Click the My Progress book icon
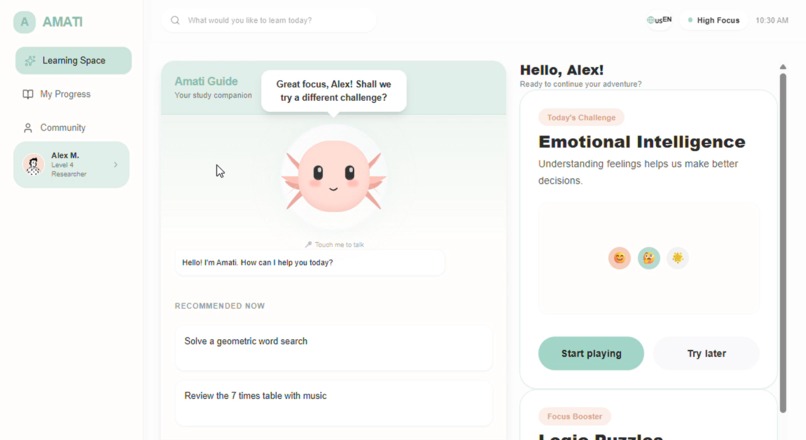 click(x=28, y=94)
